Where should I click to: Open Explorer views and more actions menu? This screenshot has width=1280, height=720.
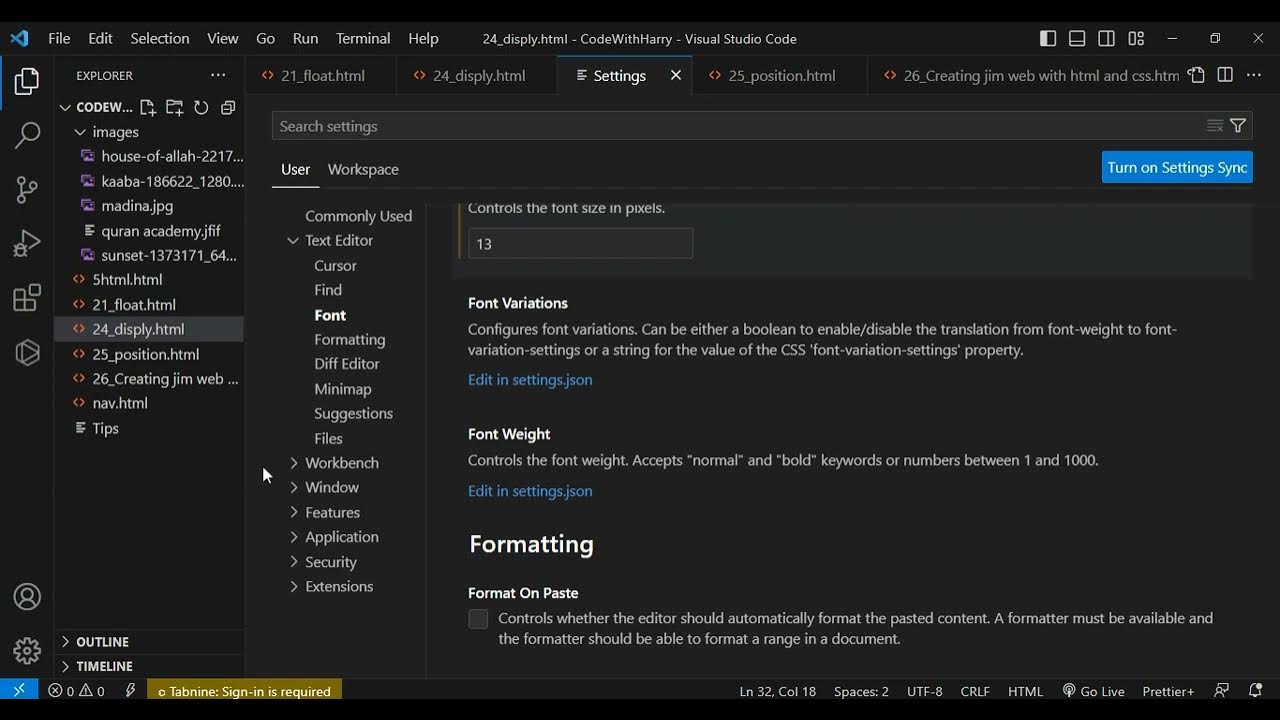click(218, 75)
